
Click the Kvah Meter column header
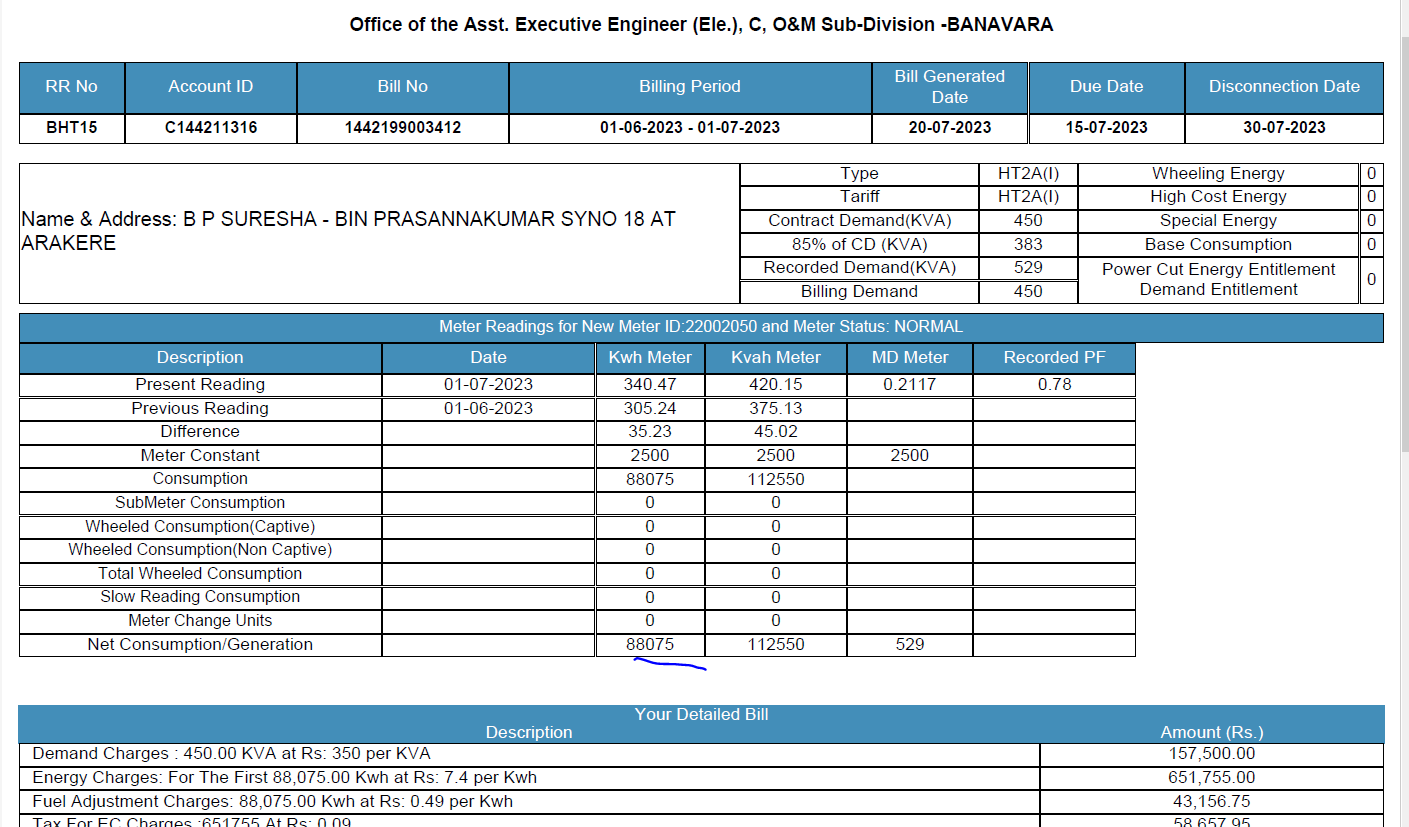coord(776,358)
